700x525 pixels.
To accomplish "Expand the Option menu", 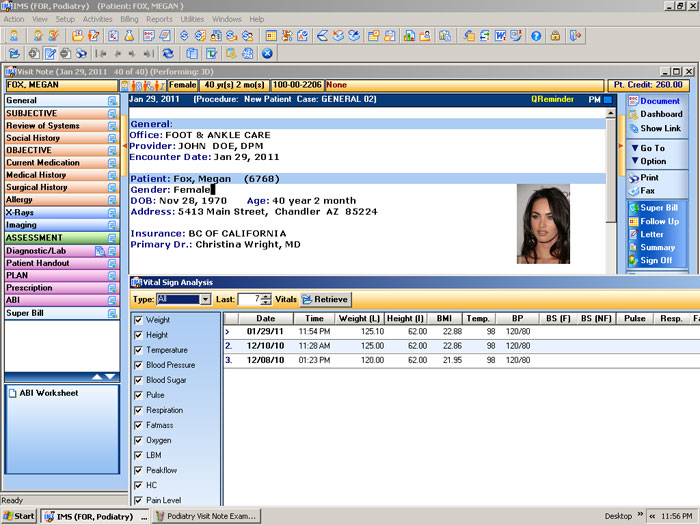I will (649, 161).
